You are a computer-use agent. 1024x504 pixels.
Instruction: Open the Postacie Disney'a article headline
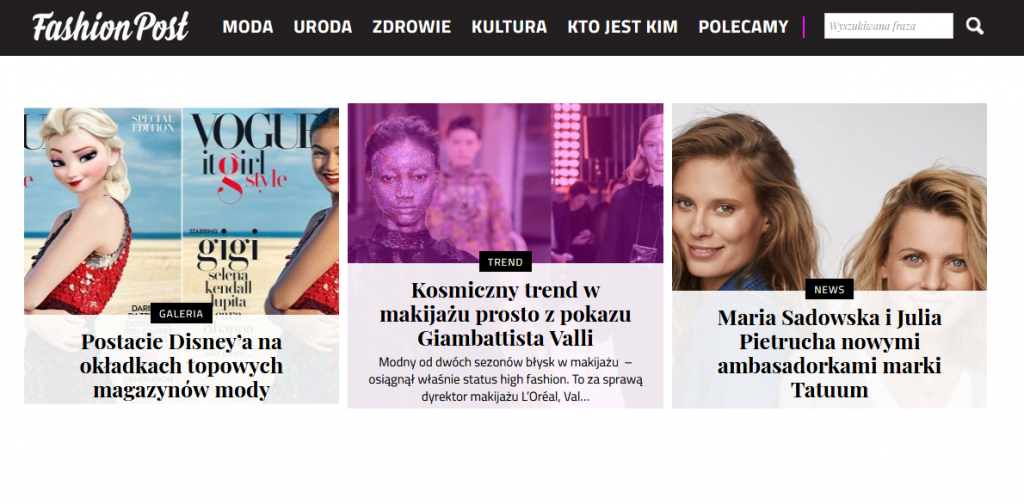pyautogui.click(x=181, y=366)
